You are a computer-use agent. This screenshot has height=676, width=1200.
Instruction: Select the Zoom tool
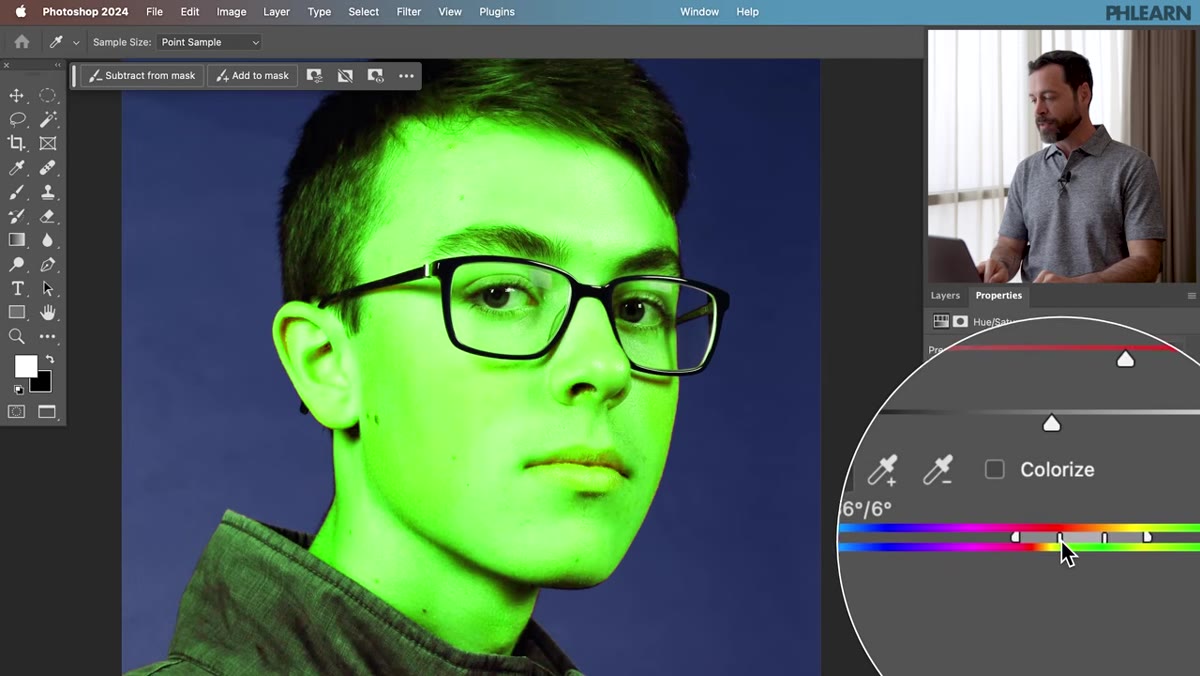coord(17,337)
